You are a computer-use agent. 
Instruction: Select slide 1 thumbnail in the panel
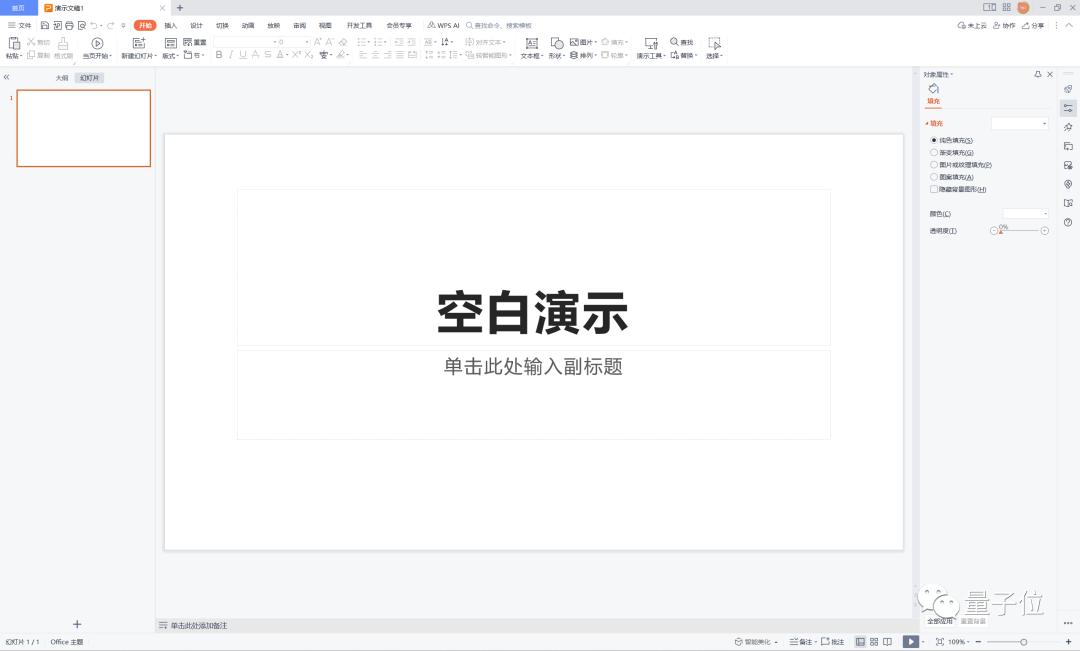[83, 128]
